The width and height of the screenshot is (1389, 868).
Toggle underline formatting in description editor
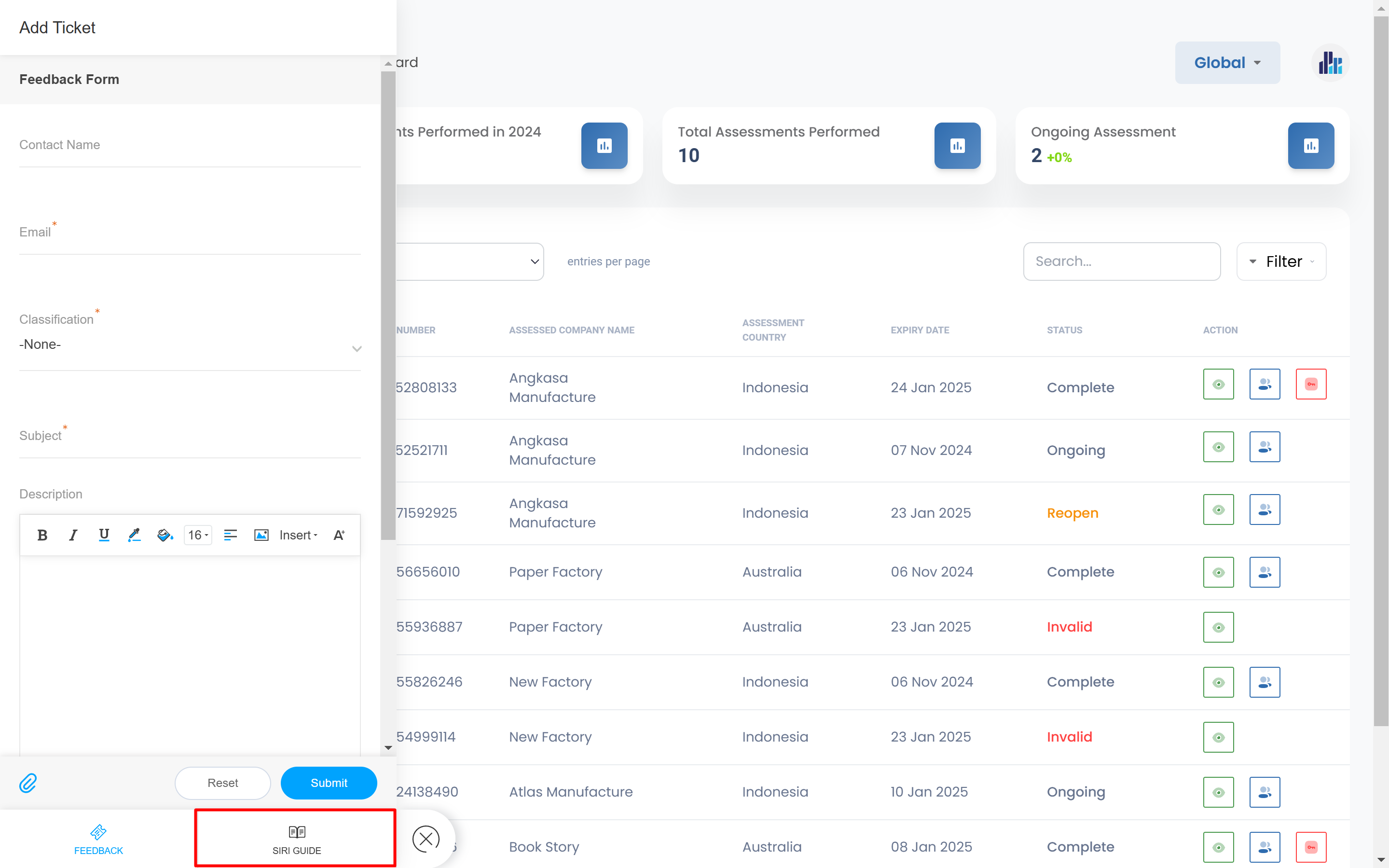(x=104, y=535)
